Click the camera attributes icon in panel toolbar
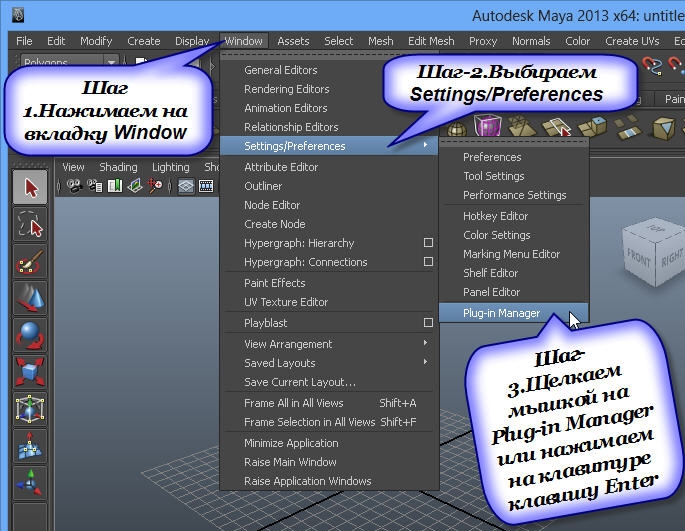Viewport: 685px width, 531px height. tap(95, 186)
